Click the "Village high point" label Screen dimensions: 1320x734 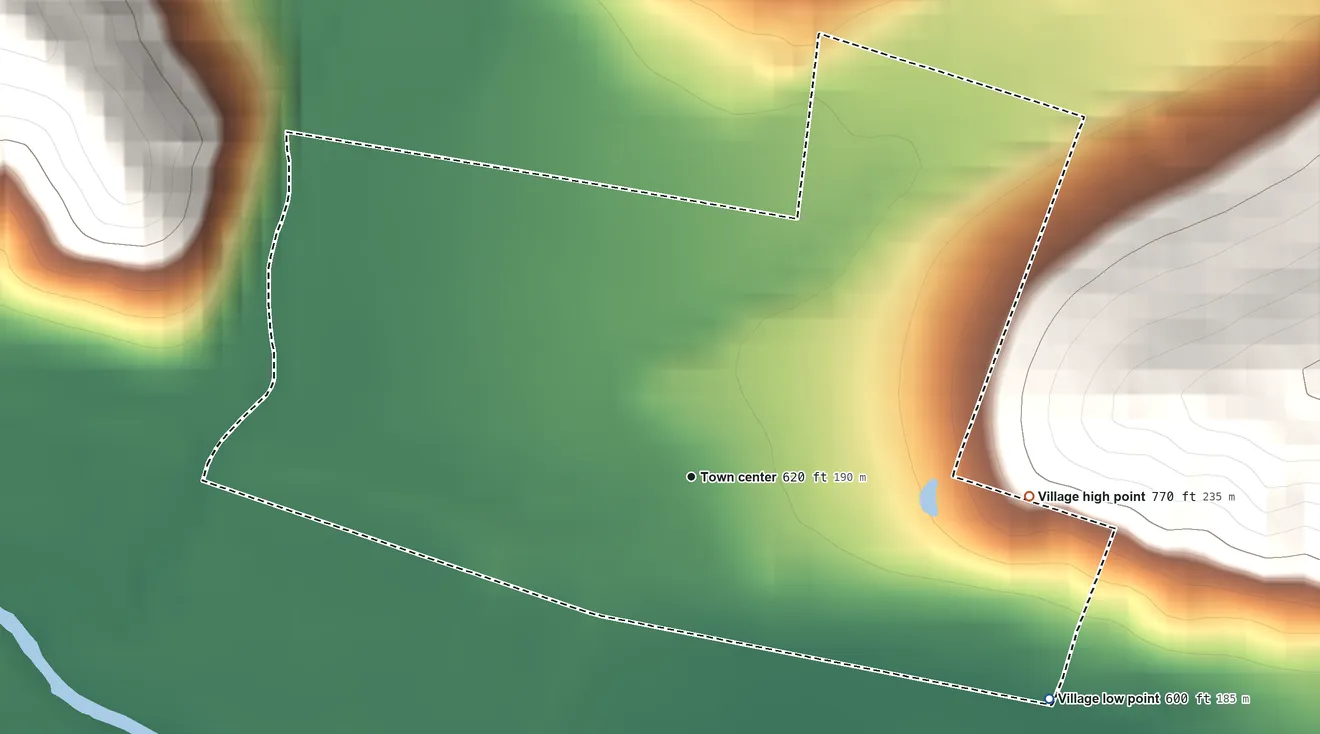tap(1091, 496)
